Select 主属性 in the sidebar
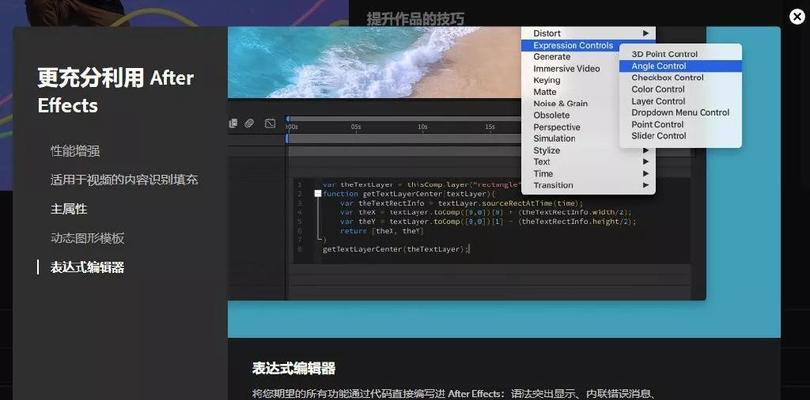810x400 pixels. [69, 209]
